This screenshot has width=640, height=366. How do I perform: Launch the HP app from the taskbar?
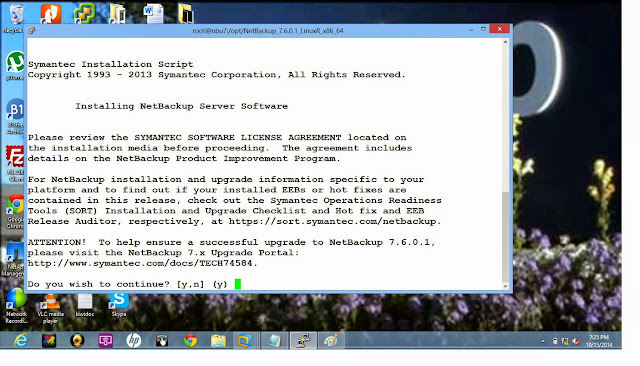point(133,340)
